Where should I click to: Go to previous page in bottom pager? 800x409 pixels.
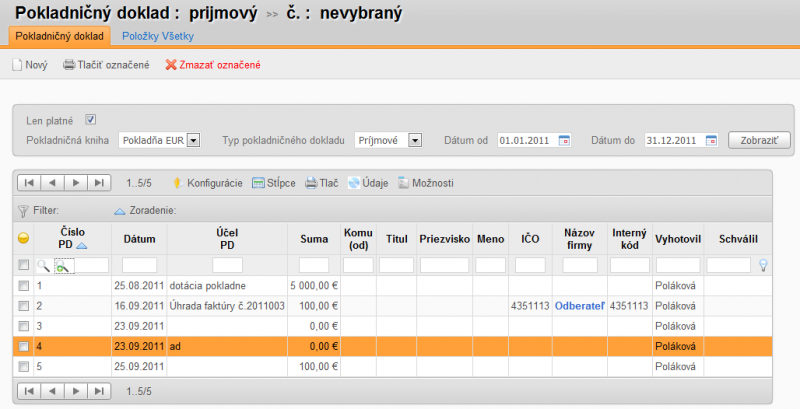[52, 391]
